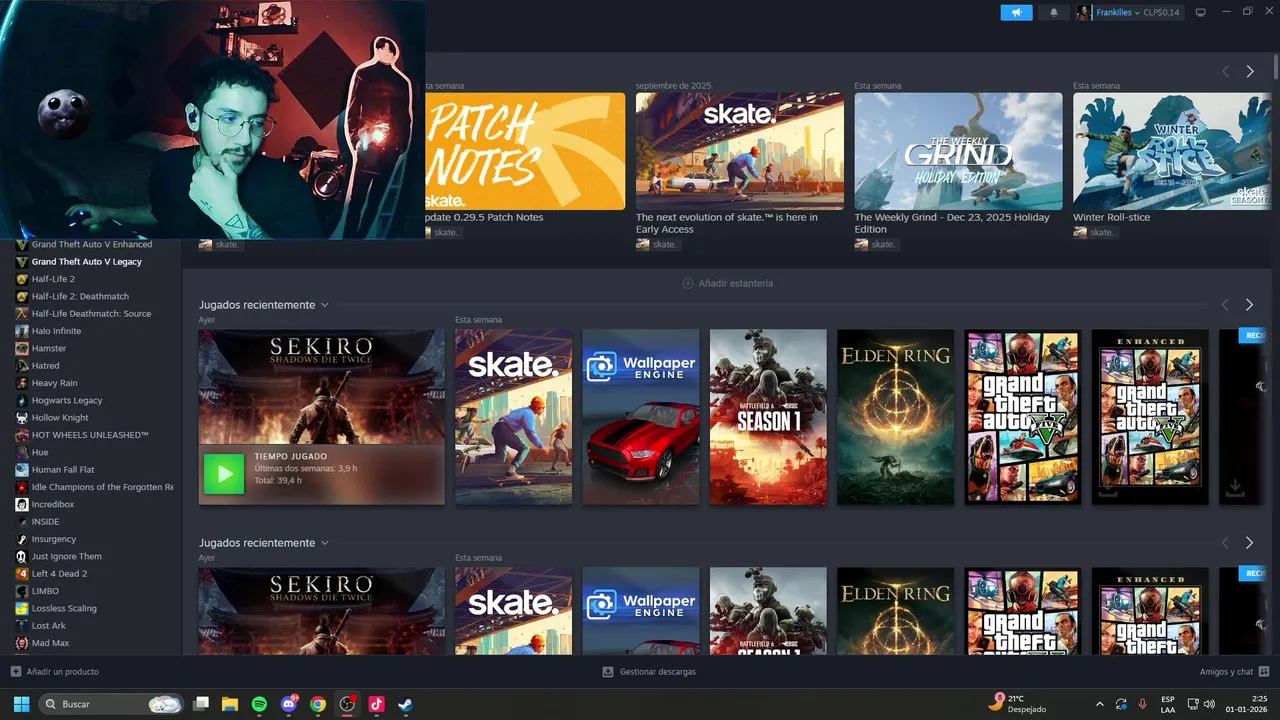
Task: Select Grand Theft Auto V Enhanced in library list
Action: 92,244
